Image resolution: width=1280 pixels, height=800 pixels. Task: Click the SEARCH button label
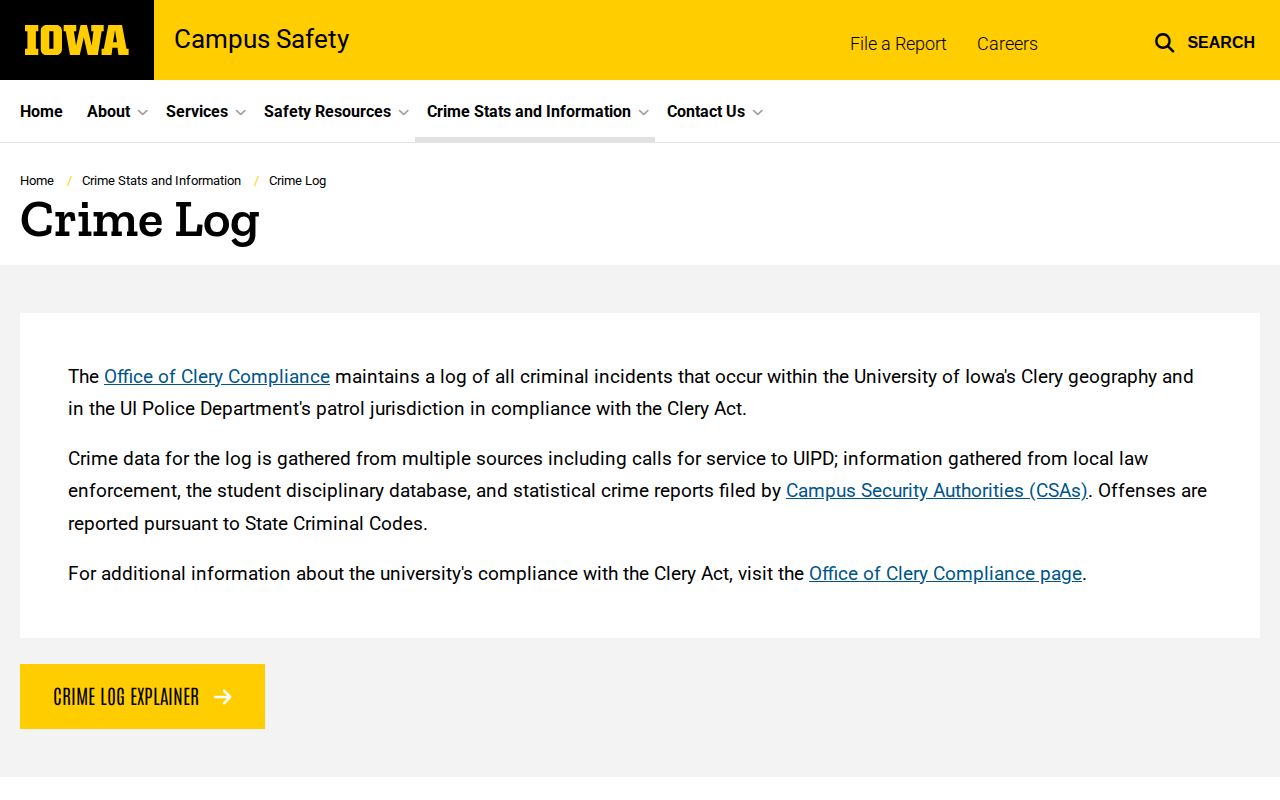coord(1221,42)
